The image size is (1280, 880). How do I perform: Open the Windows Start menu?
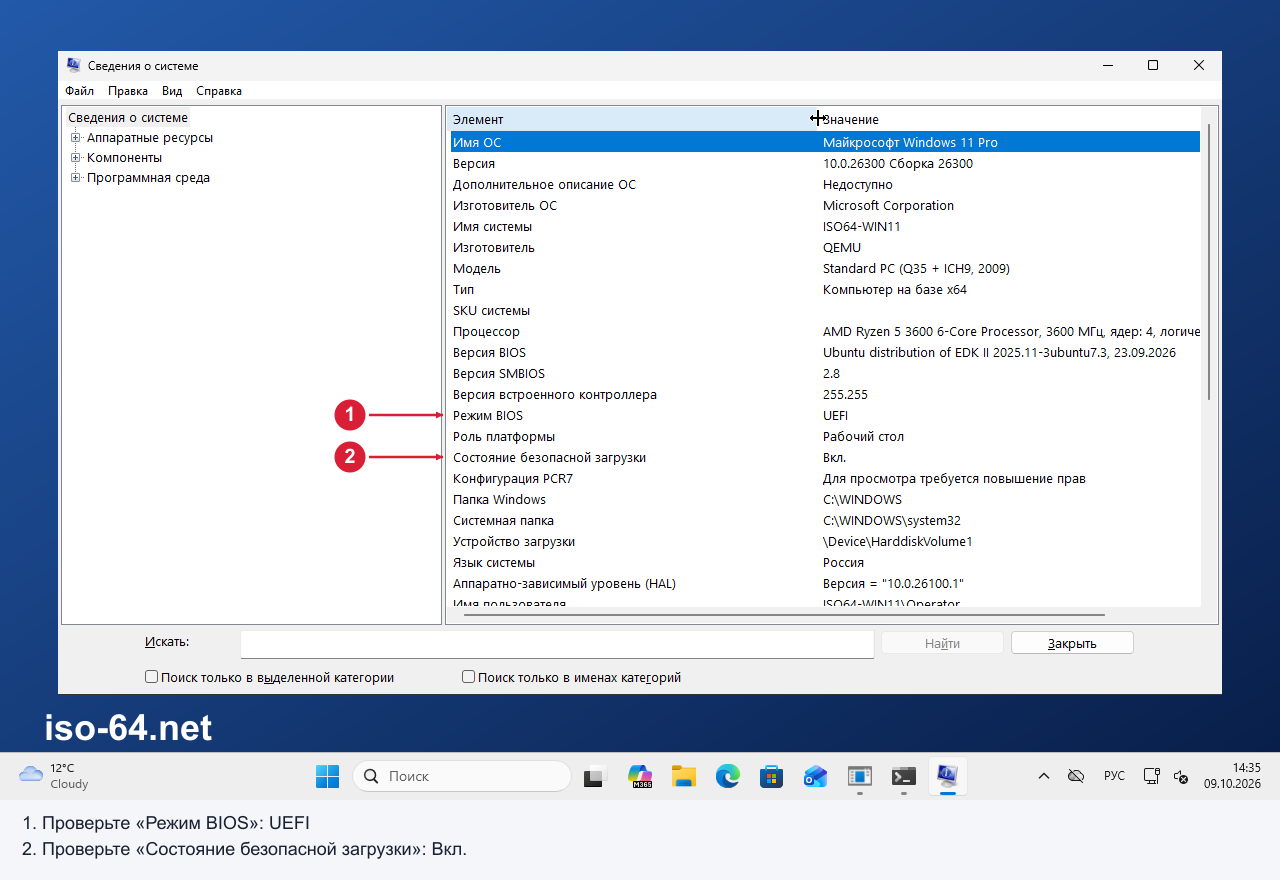pyautogui.click(x=327, y=776)
